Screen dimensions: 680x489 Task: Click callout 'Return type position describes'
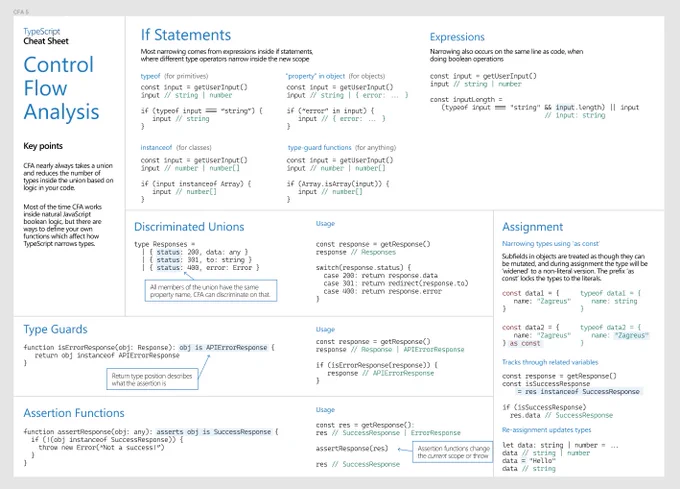tap(152, 379)
